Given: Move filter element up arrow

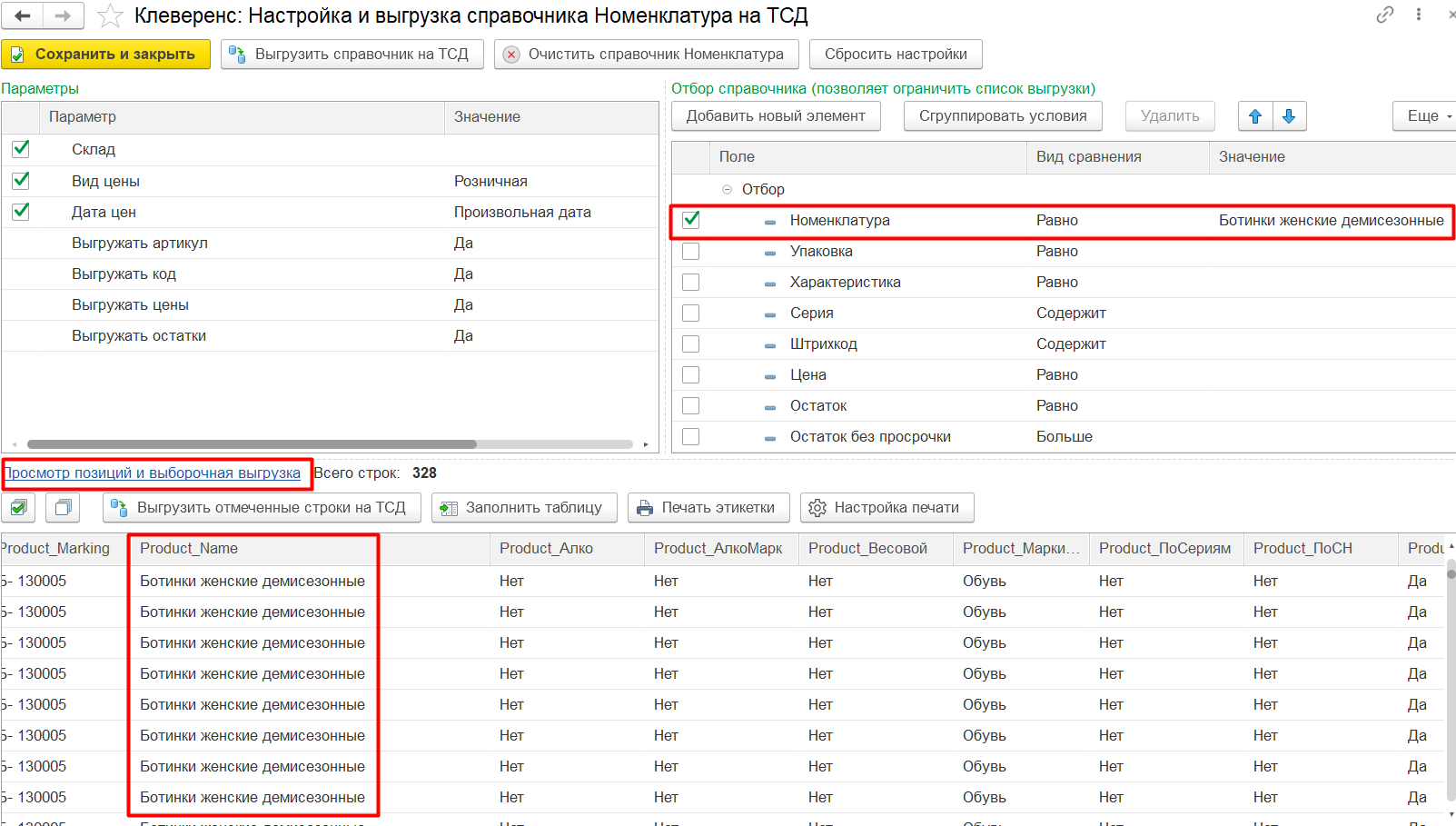Looking at the screenshot, I should pos(1255,116).
